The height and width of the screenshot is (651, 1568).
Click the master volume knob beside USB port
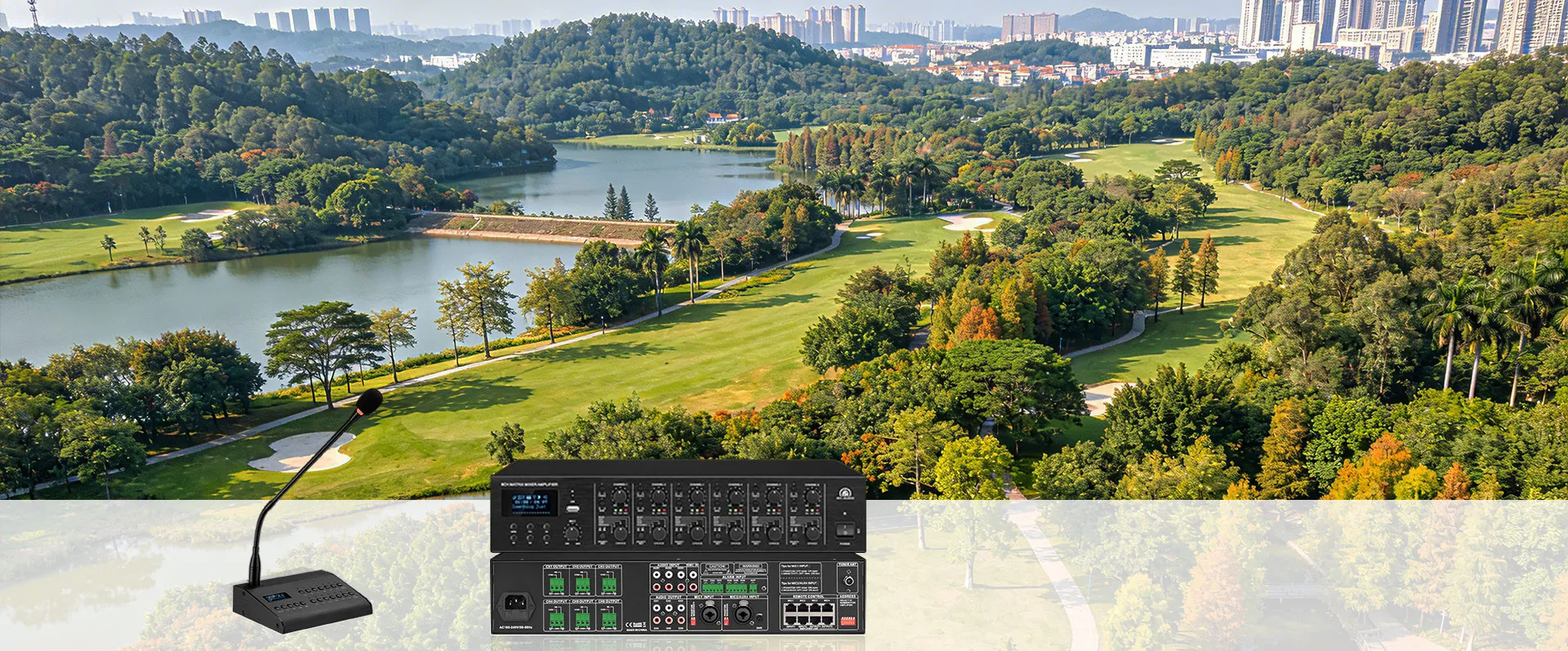pyautogui.click(x=572, y=533)
